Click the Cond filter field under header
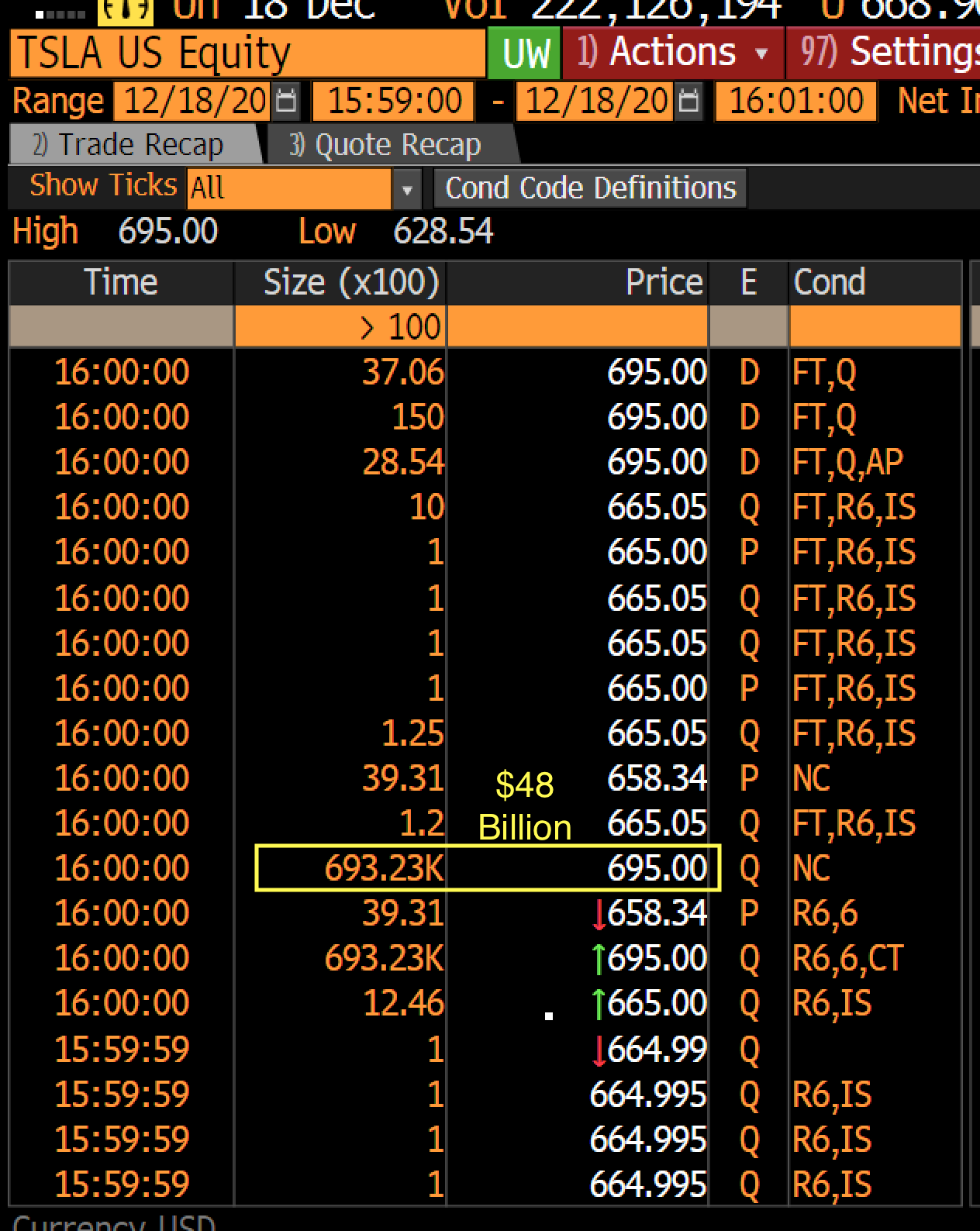The height and width of the screenshot is (1231, 980). tap(875, 326)
